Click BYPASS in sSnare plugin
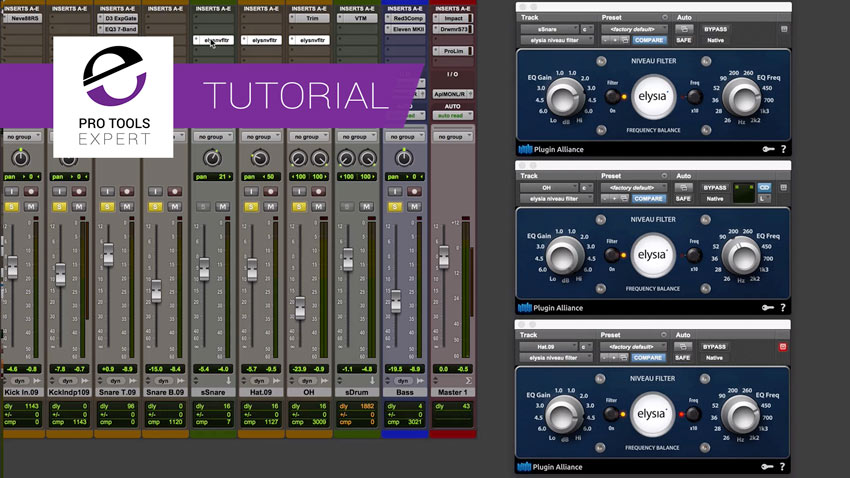 pos(716,29)
